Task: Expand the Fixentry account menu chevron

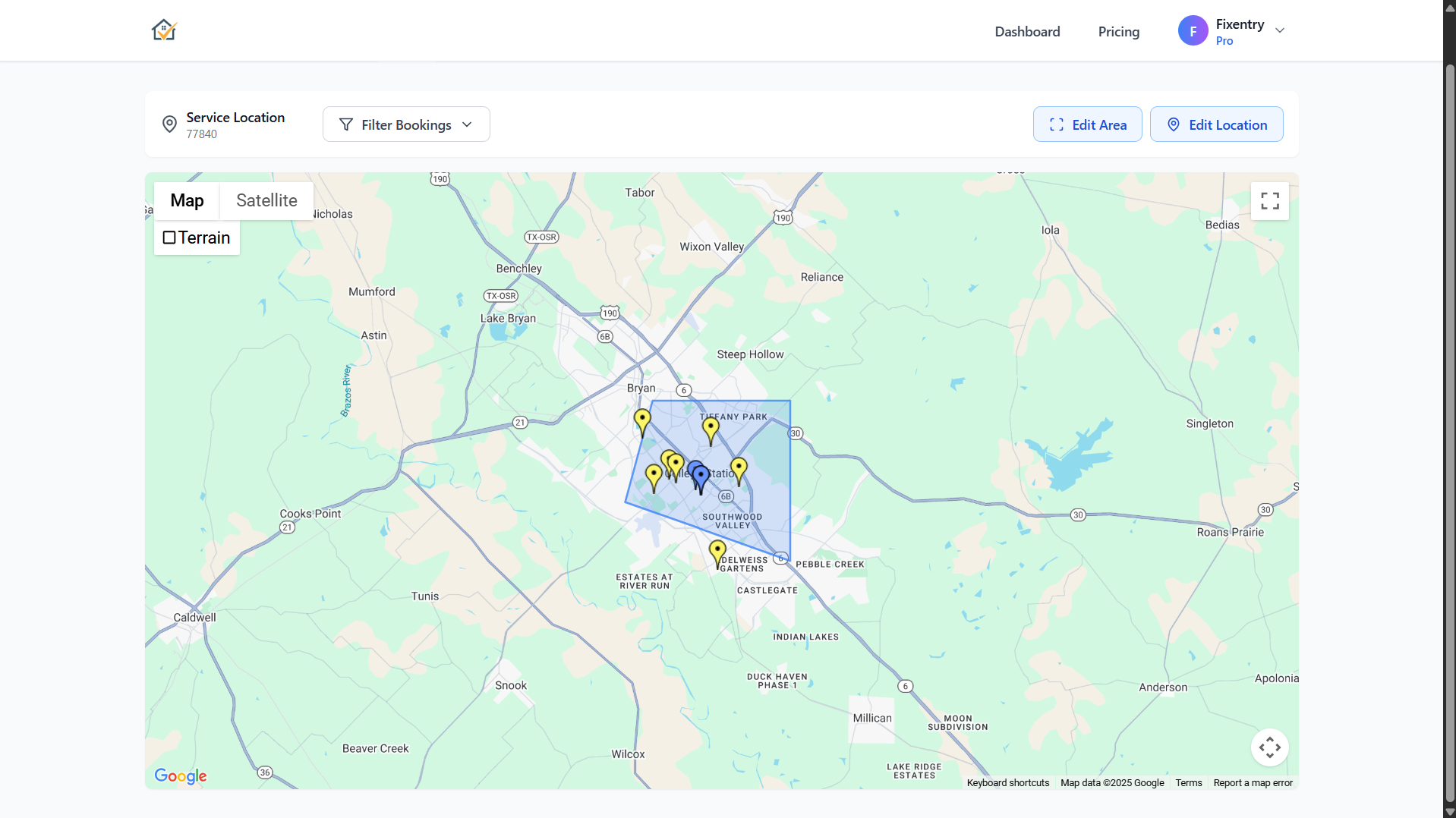Action: click(1280, 30)
